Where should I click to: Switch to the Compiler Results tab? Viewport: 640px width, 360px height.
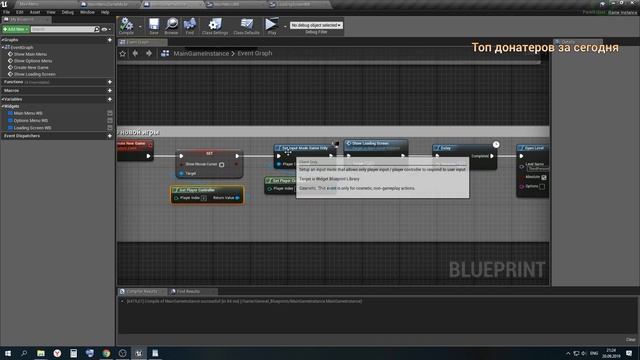[142, 291]
